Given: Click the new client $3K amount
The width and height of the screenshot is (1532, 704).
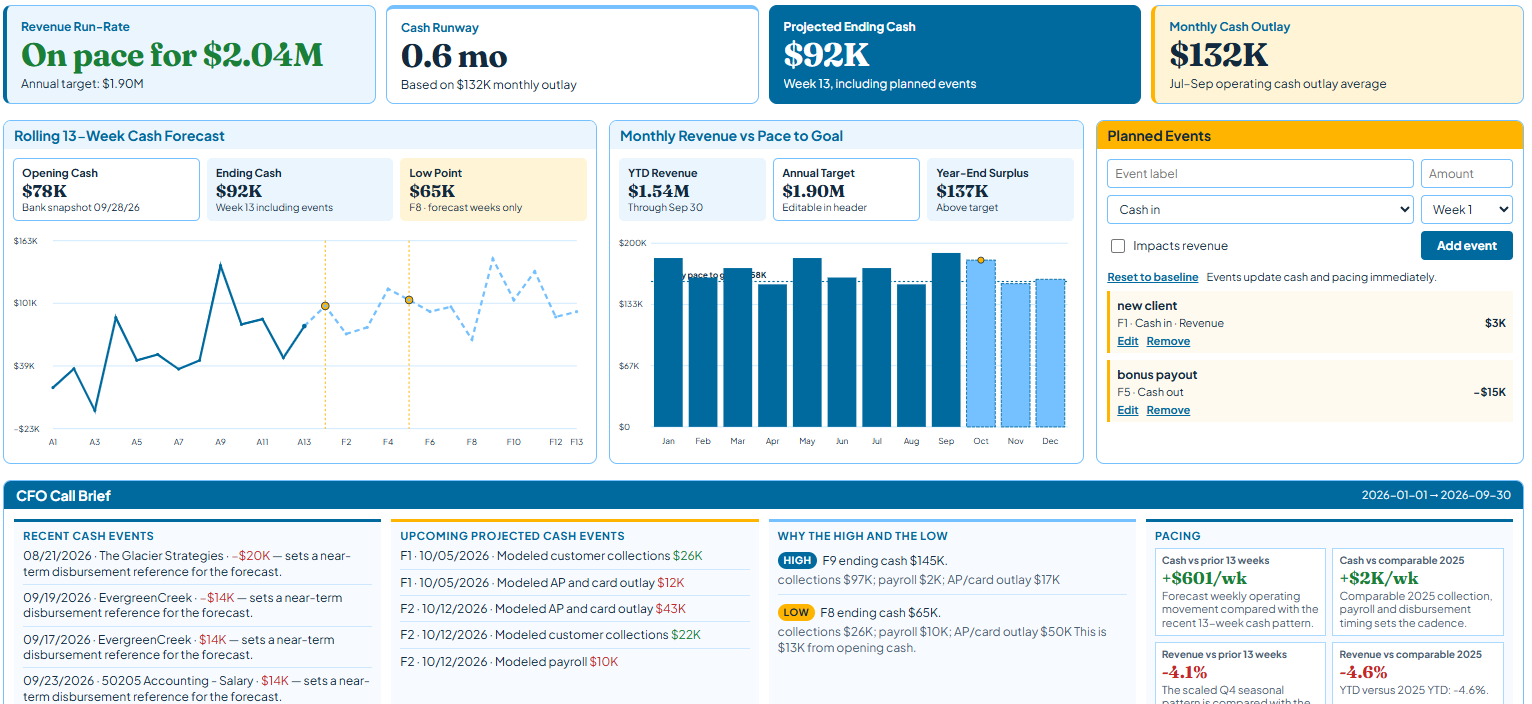Looking at the screenshot, I should click(x=1495, y=323).
